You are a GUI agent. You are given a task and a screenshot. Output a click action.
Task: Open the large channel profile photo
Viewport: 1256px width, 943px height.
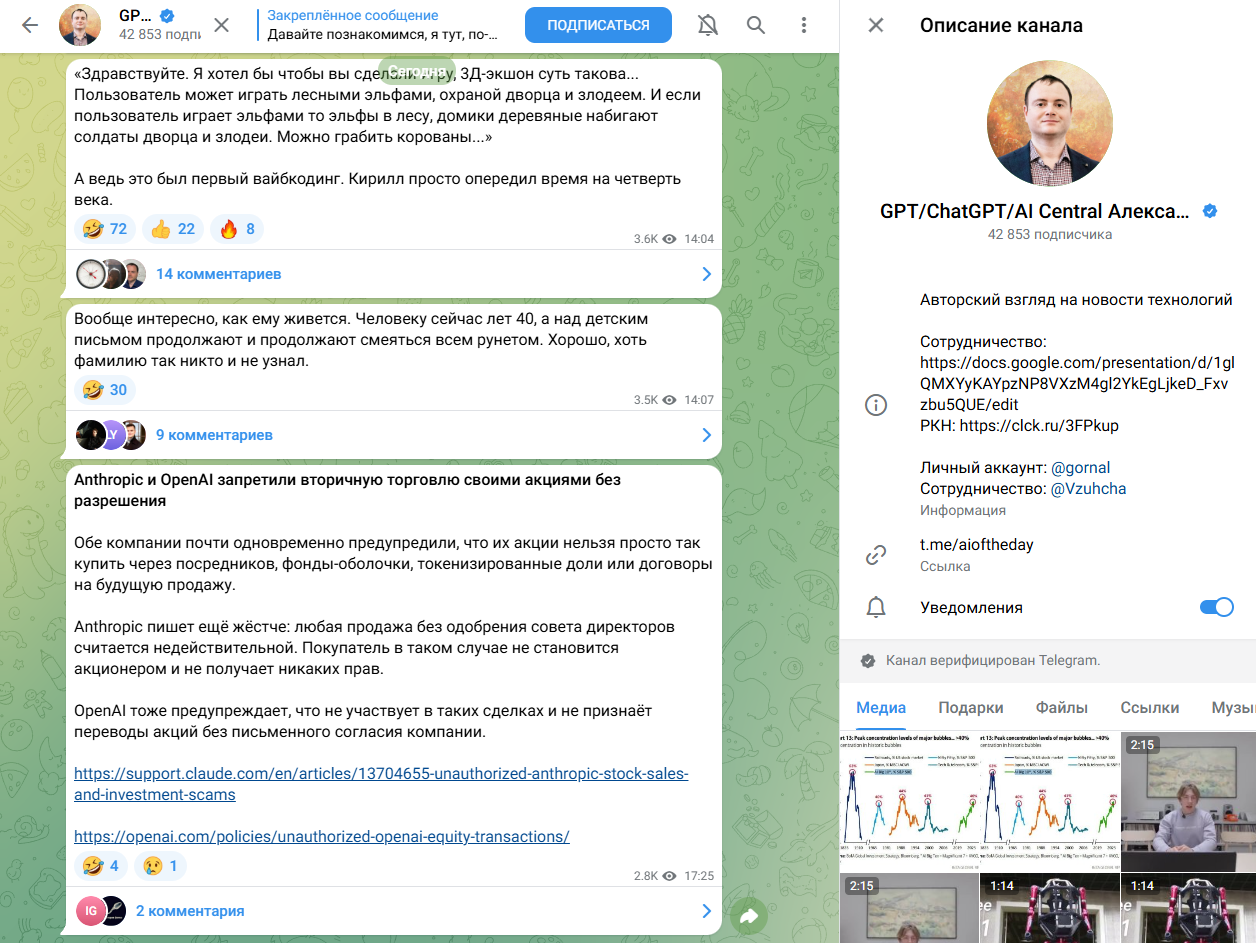point(1050,122)
